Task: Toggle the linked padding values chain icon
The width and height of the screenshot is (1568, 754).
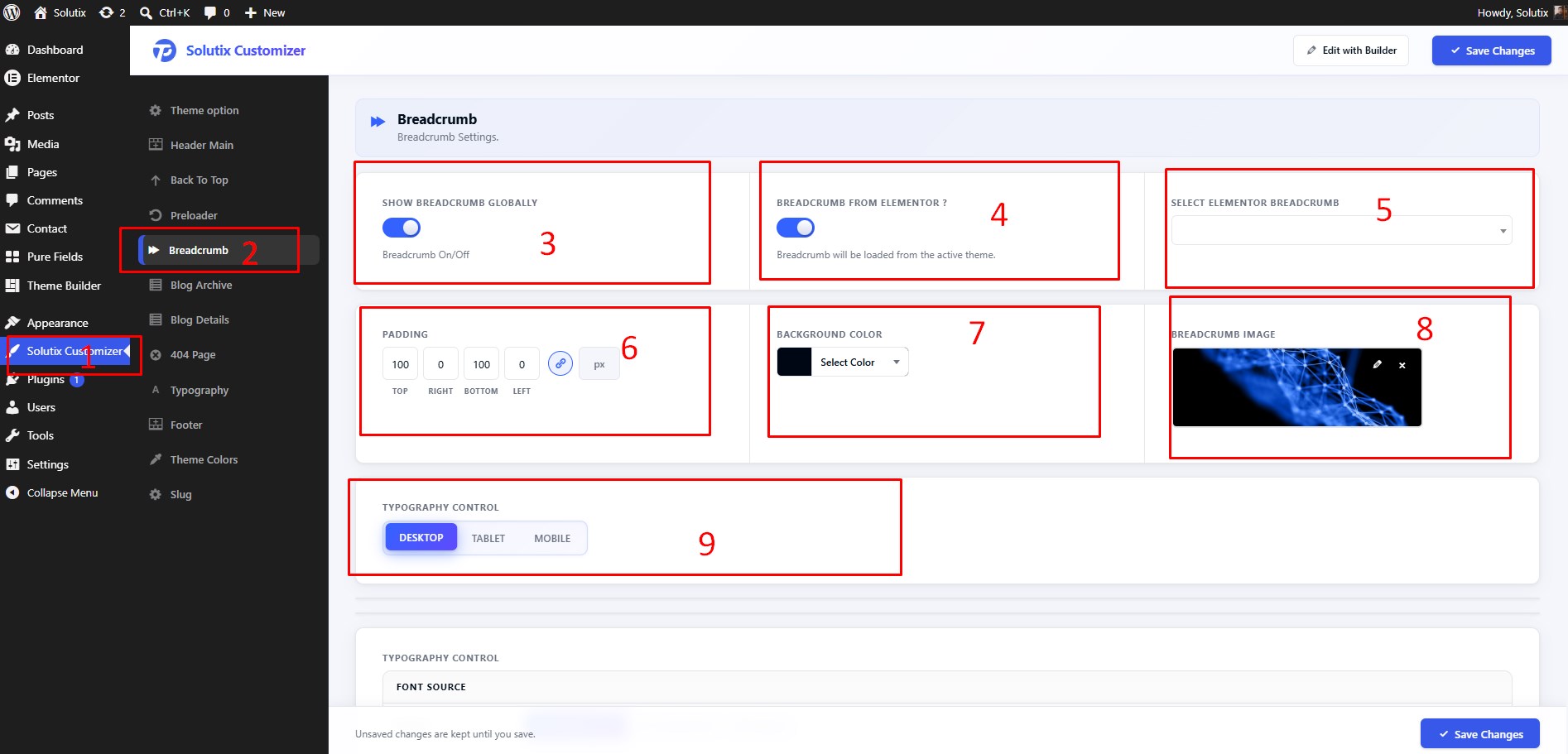Action: [x=560, y=363]
